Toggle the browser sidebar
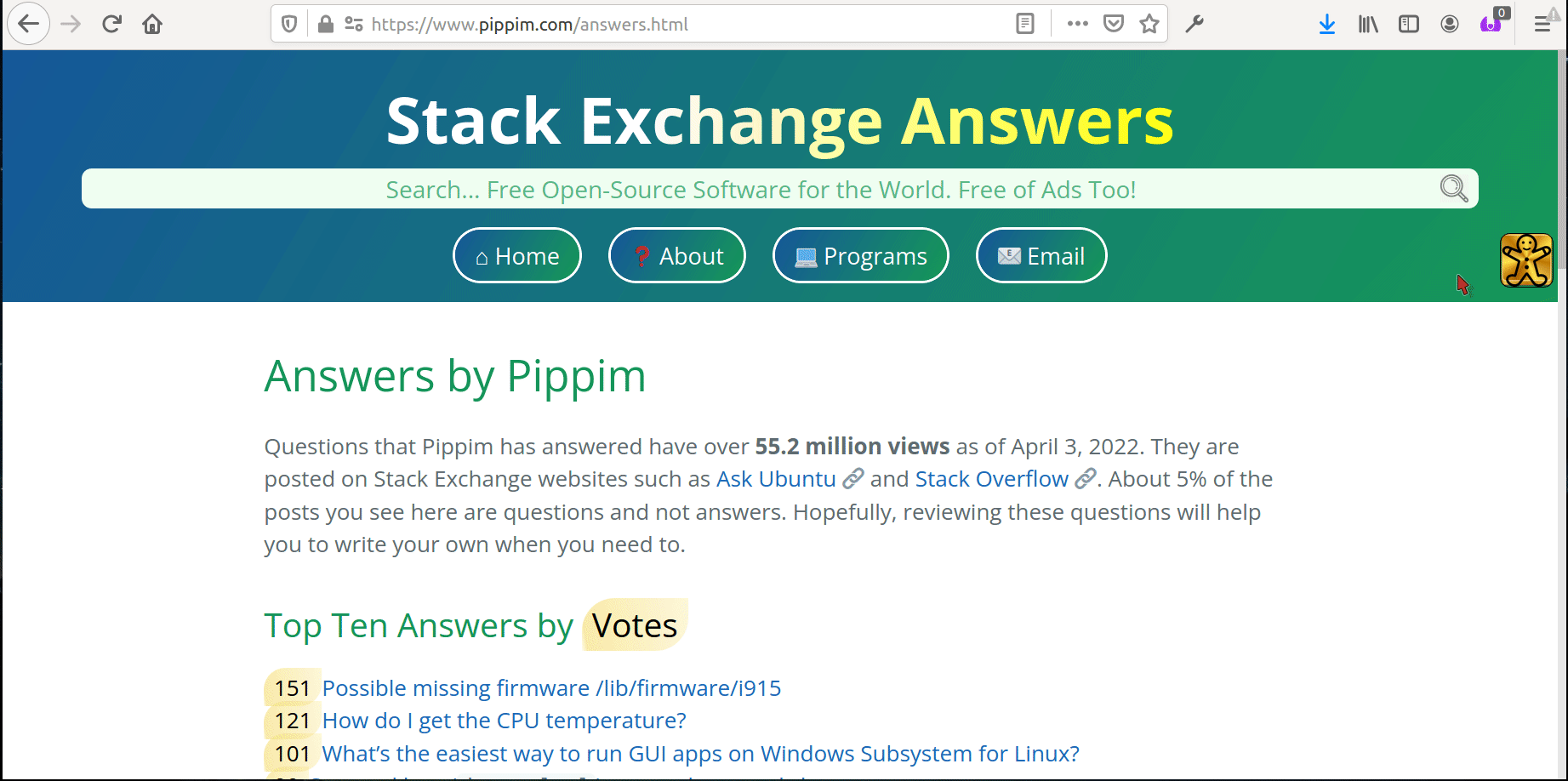Image resolution: width=1568 pixels, height=781 pixels. click(1409, 24)
